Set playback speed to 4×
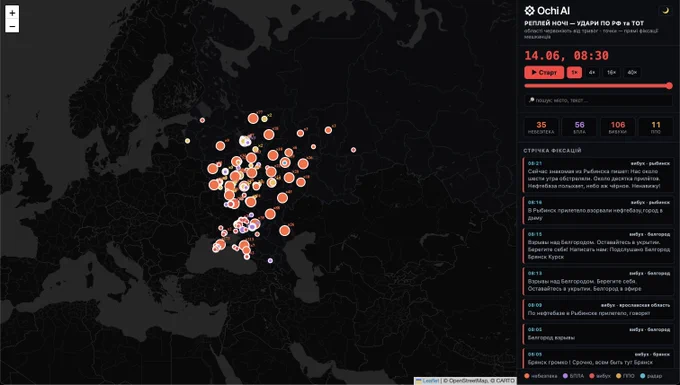The image size is (680, 385). [x=592, y=72]
